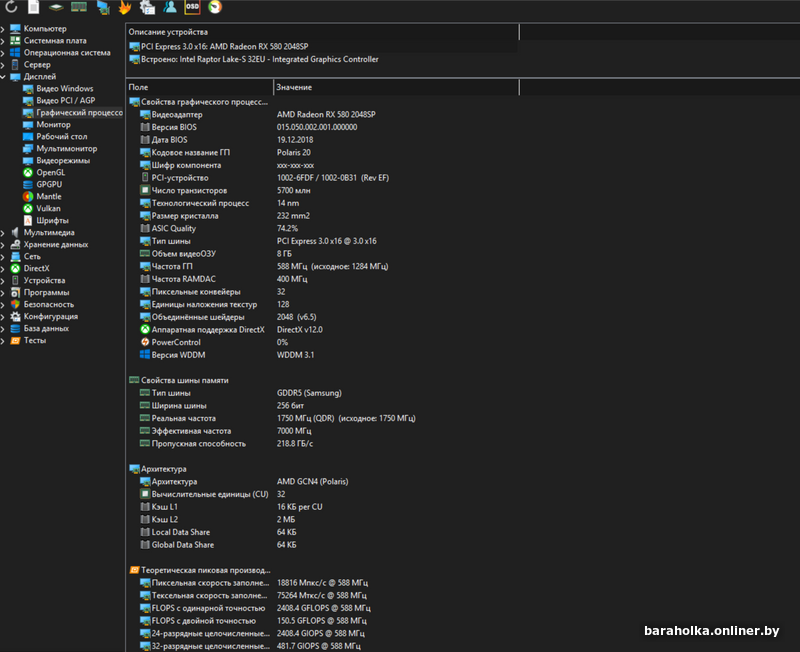
Task: Expand the Операционная система node chevron
Action: click(3, 53)
